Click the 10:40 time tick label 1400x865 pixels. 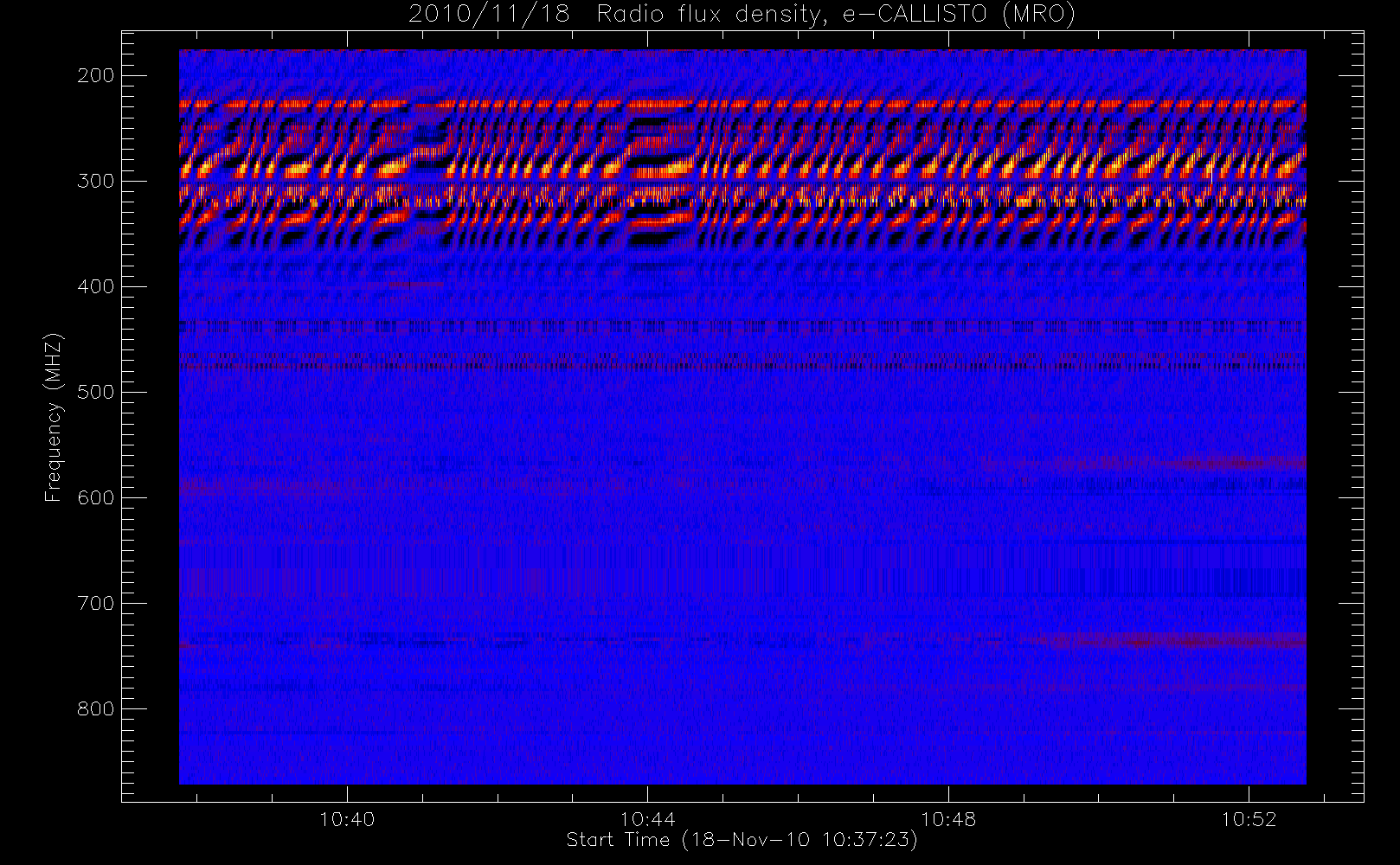click(x=347, y=819)
